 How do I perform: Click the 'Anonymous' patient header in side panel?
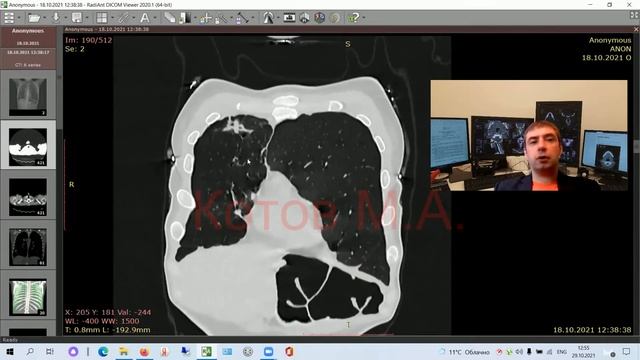[x=28, y=31]
